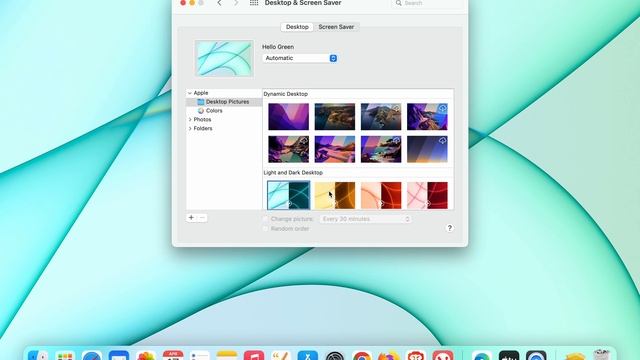This screenshot has width=640, height=360.
Task: Choose the Catalina island wallpaper thumbnail
Action: (x=381, y=117)
